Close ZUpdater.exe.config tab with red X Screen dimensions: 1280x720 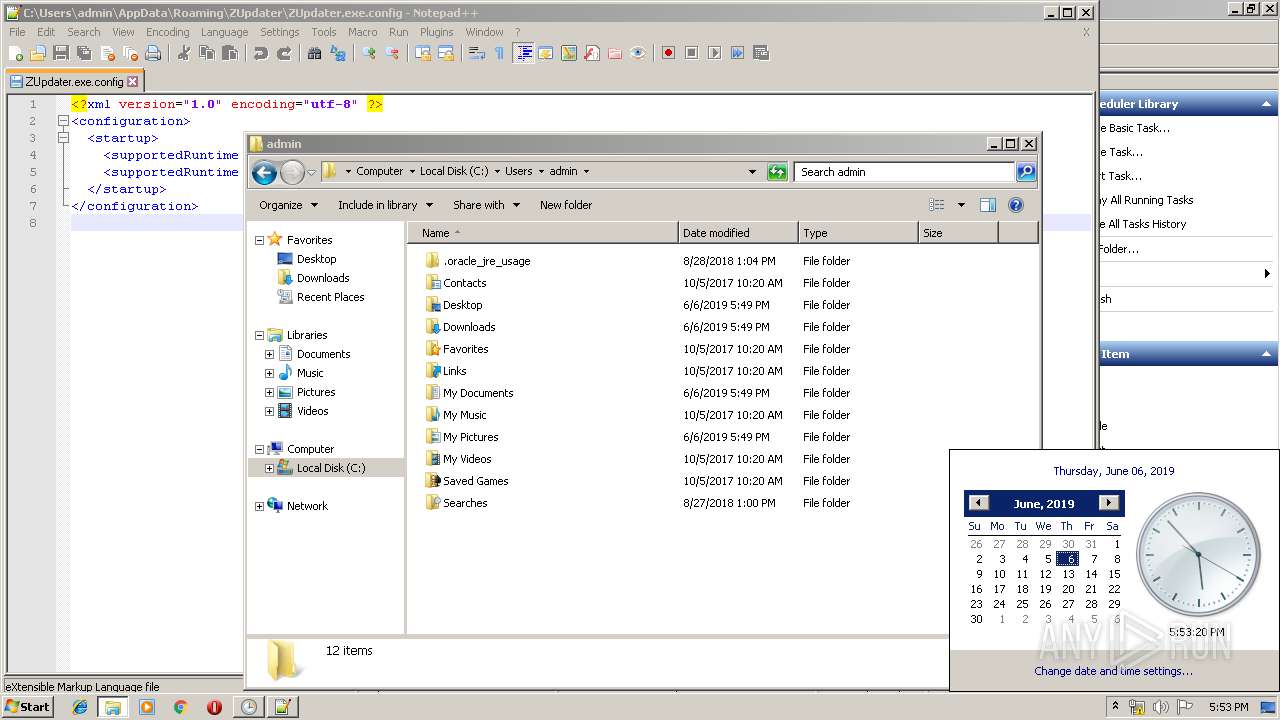[x=133, y=82]
